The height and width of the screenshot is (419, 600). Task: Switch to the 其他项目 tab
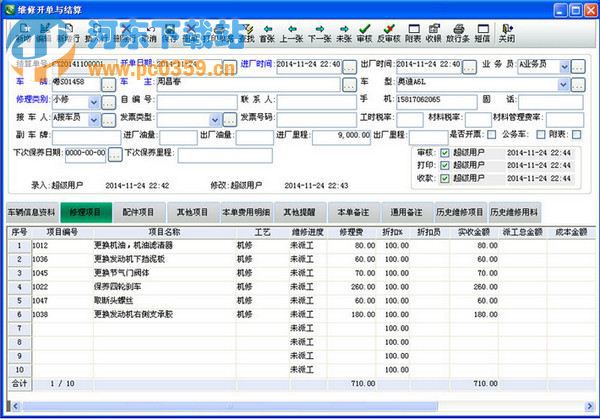(192, 212)
